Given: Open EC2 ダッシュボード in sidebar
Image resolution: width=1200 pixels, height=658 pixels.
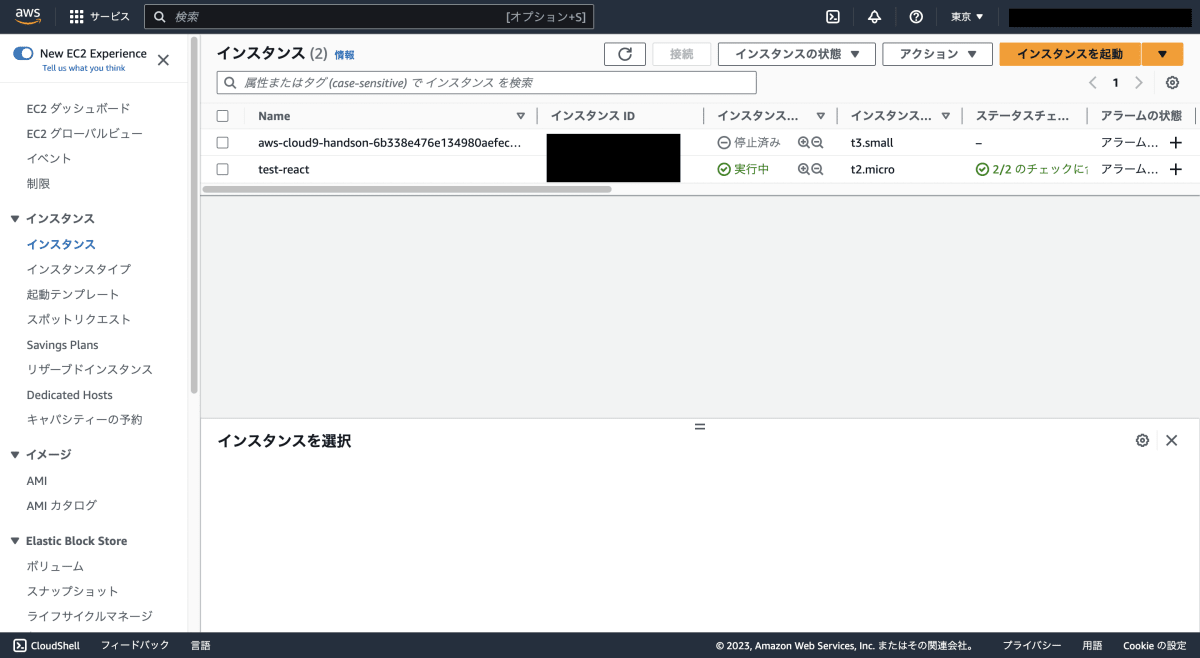Looking at the screenshot, I should (x=78, y=108).
